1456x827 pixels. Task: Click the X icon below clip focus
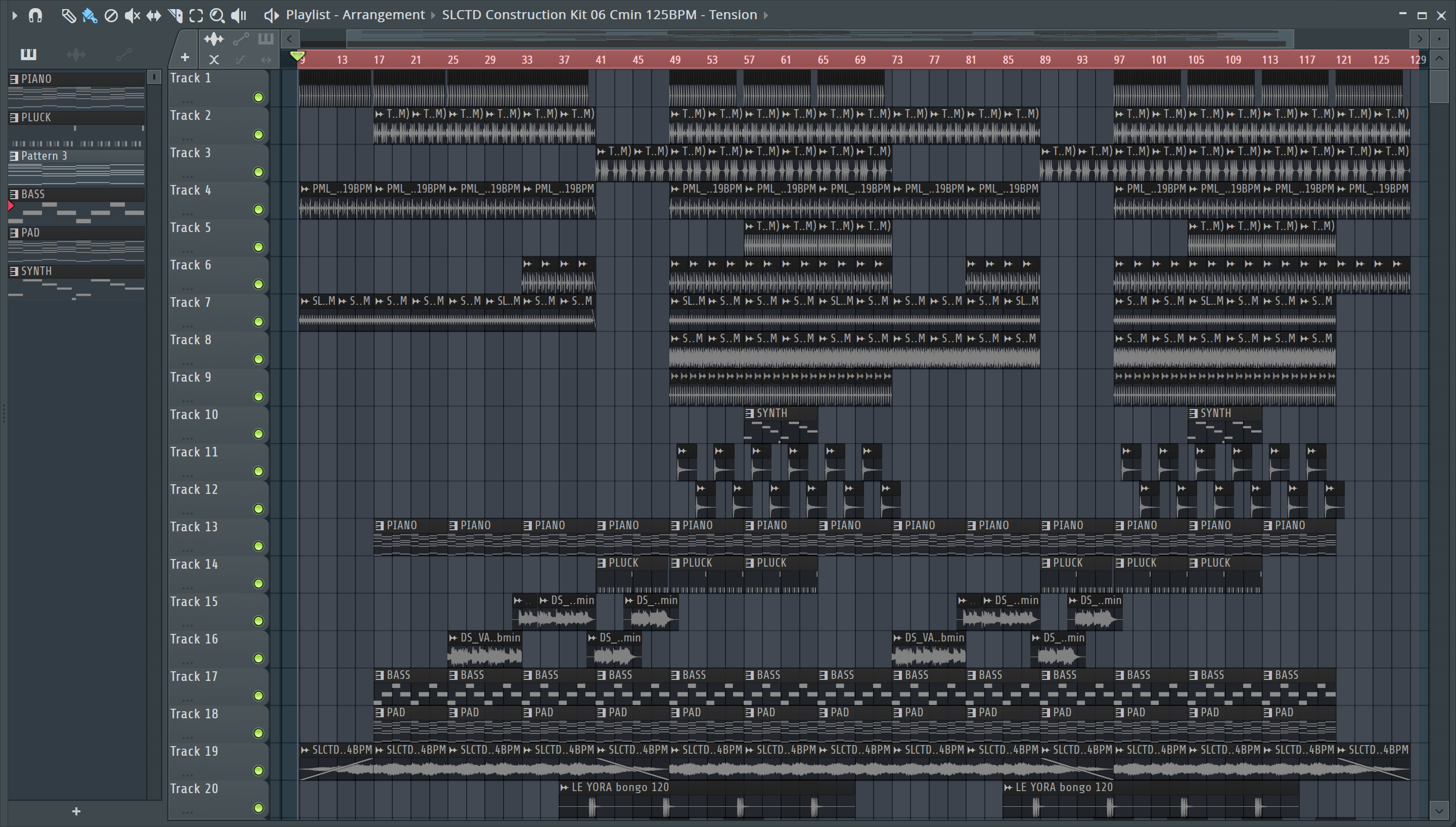pos(214,59)
